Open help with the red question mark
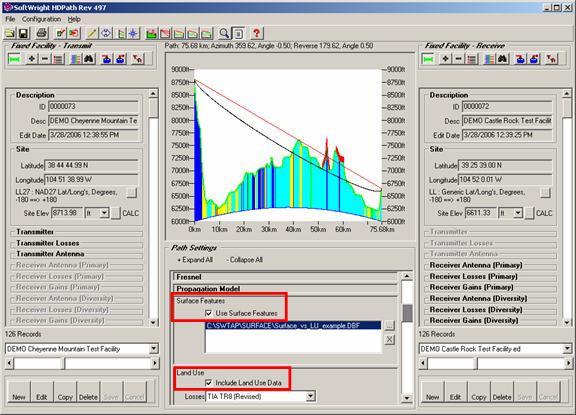This screenshot has width=576, height=415. point(256,34)
